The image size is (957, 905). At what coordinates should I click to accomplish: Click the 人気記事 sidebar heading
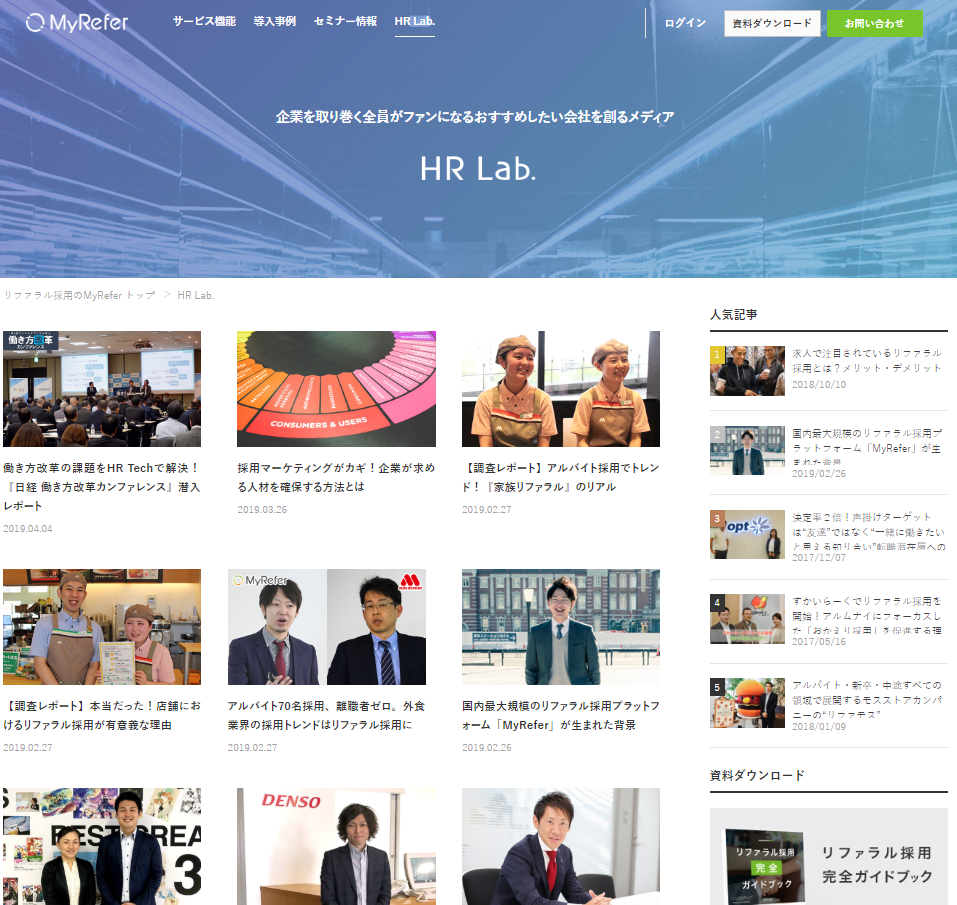[x=734, y=315]
